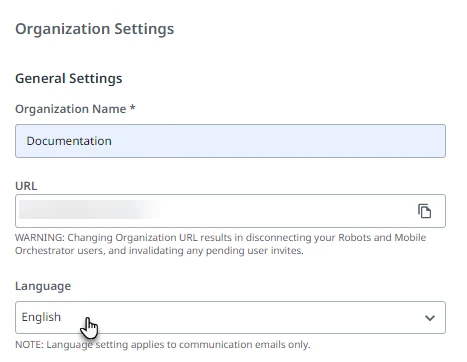The image size is (467, 362).
Task: Copy the organization URL with copy icon
Action: point(424,211)
